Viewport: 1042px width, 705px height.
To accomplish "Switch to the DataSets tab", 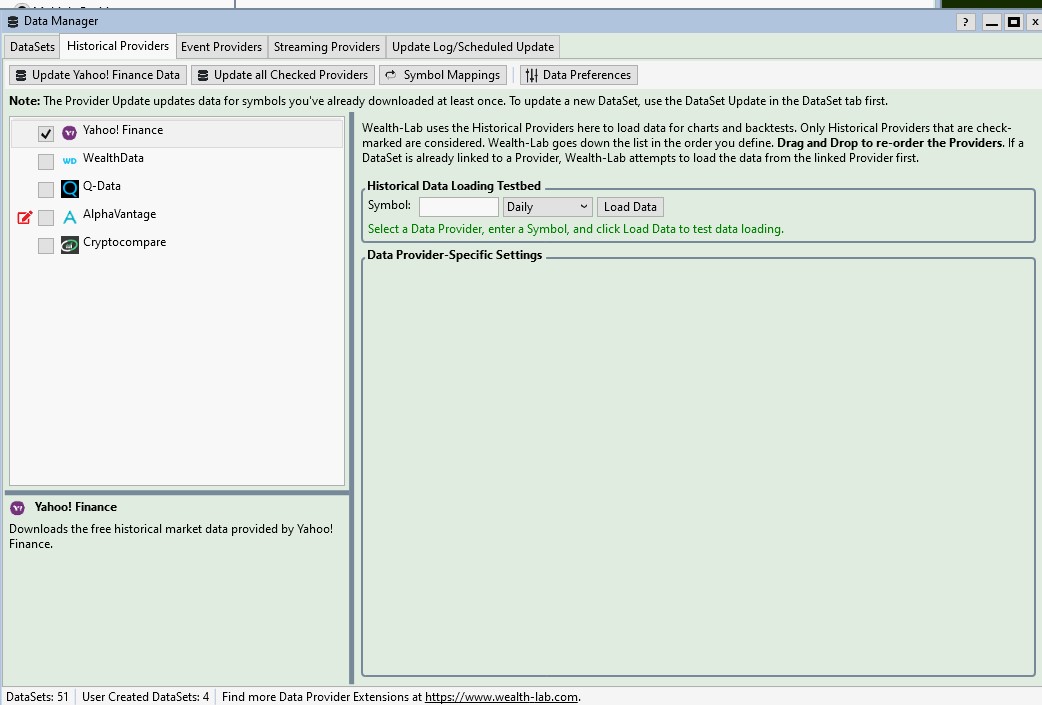I will 32,47.
